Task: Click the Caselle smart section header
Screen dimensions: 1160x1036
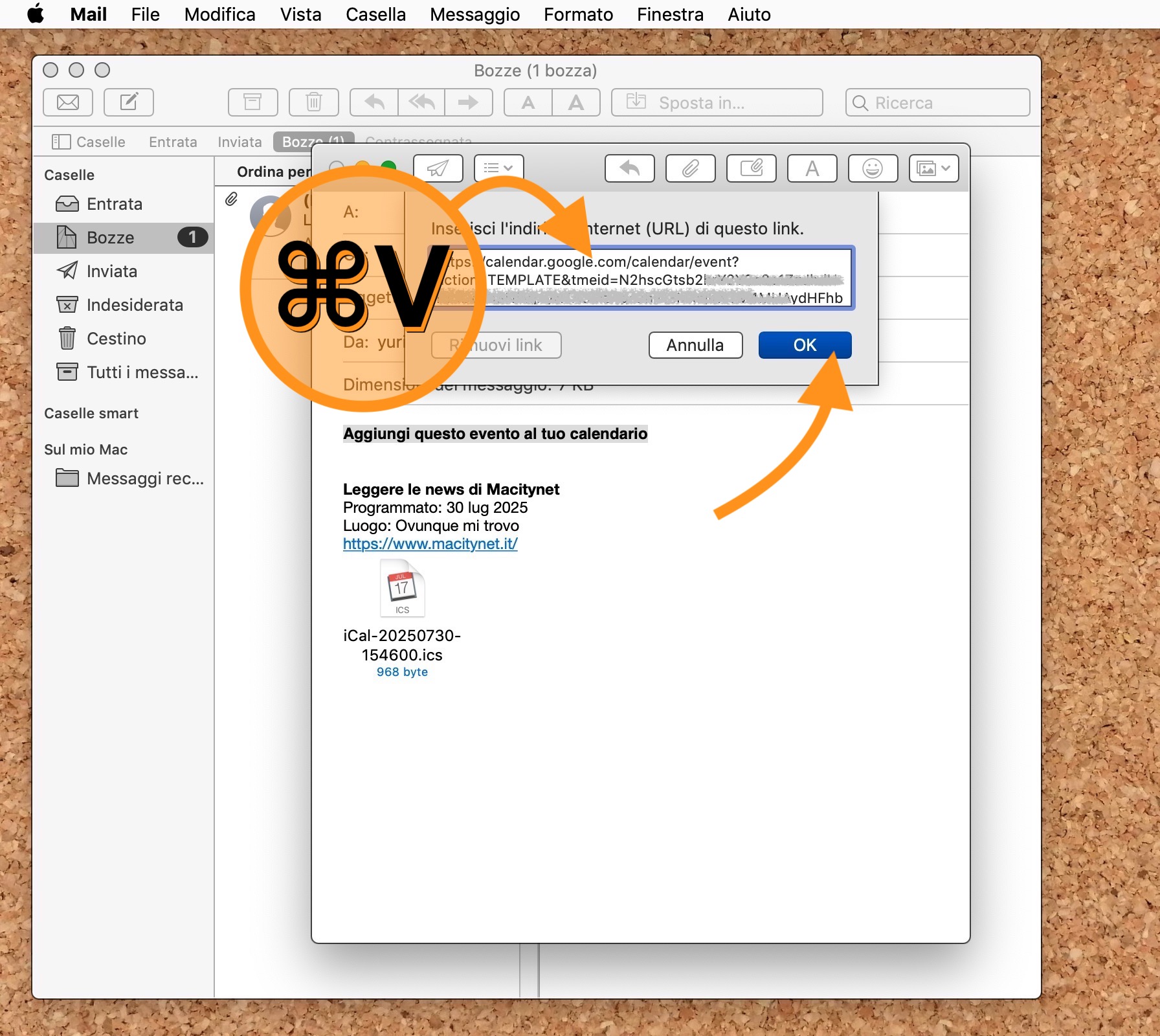Action: [91, 413]
